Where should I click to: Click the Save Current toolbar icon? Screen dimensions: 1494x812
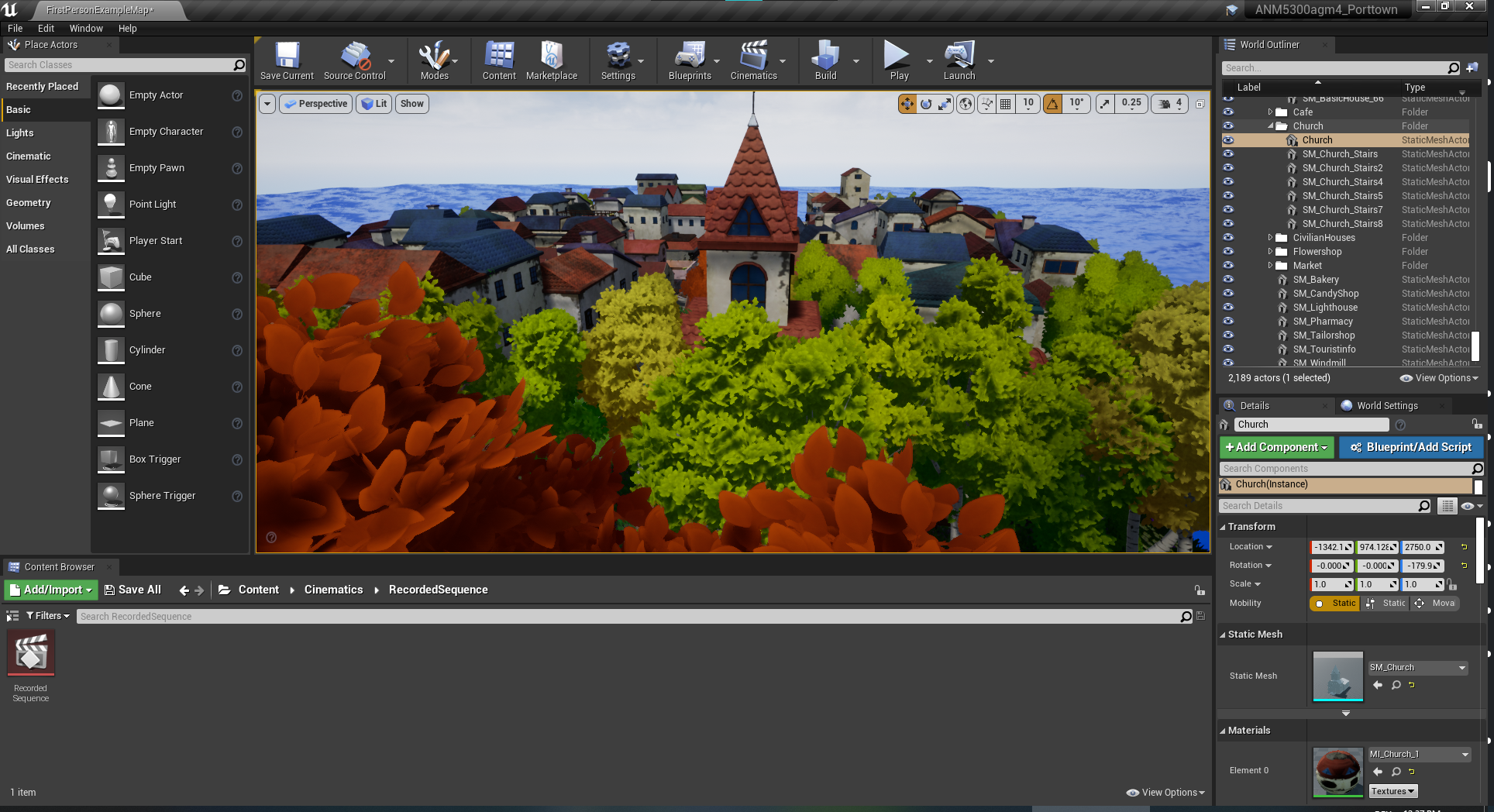(x=287, y=60)
